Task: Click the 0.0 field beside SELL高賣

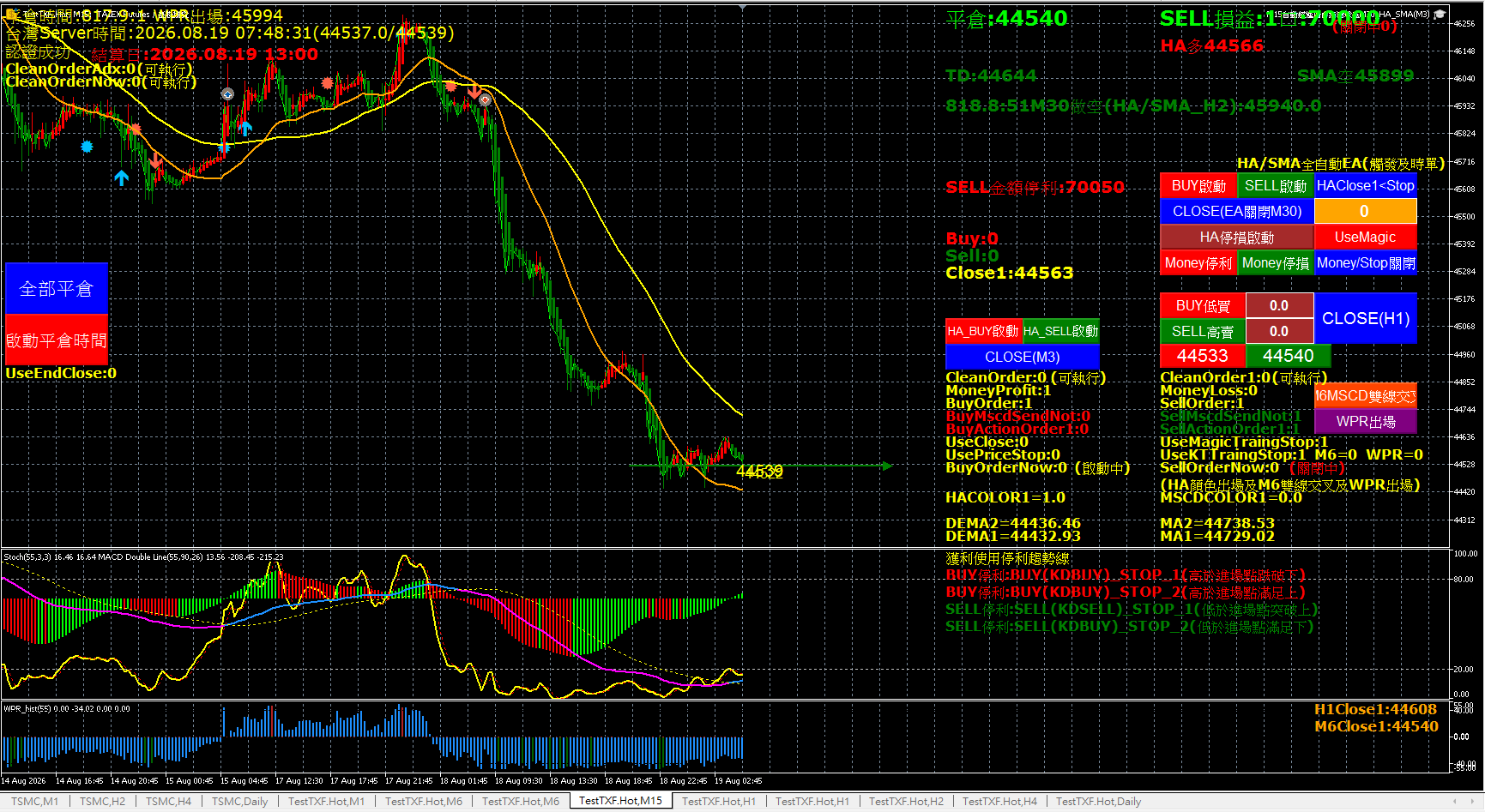Action: point(1279,332)
